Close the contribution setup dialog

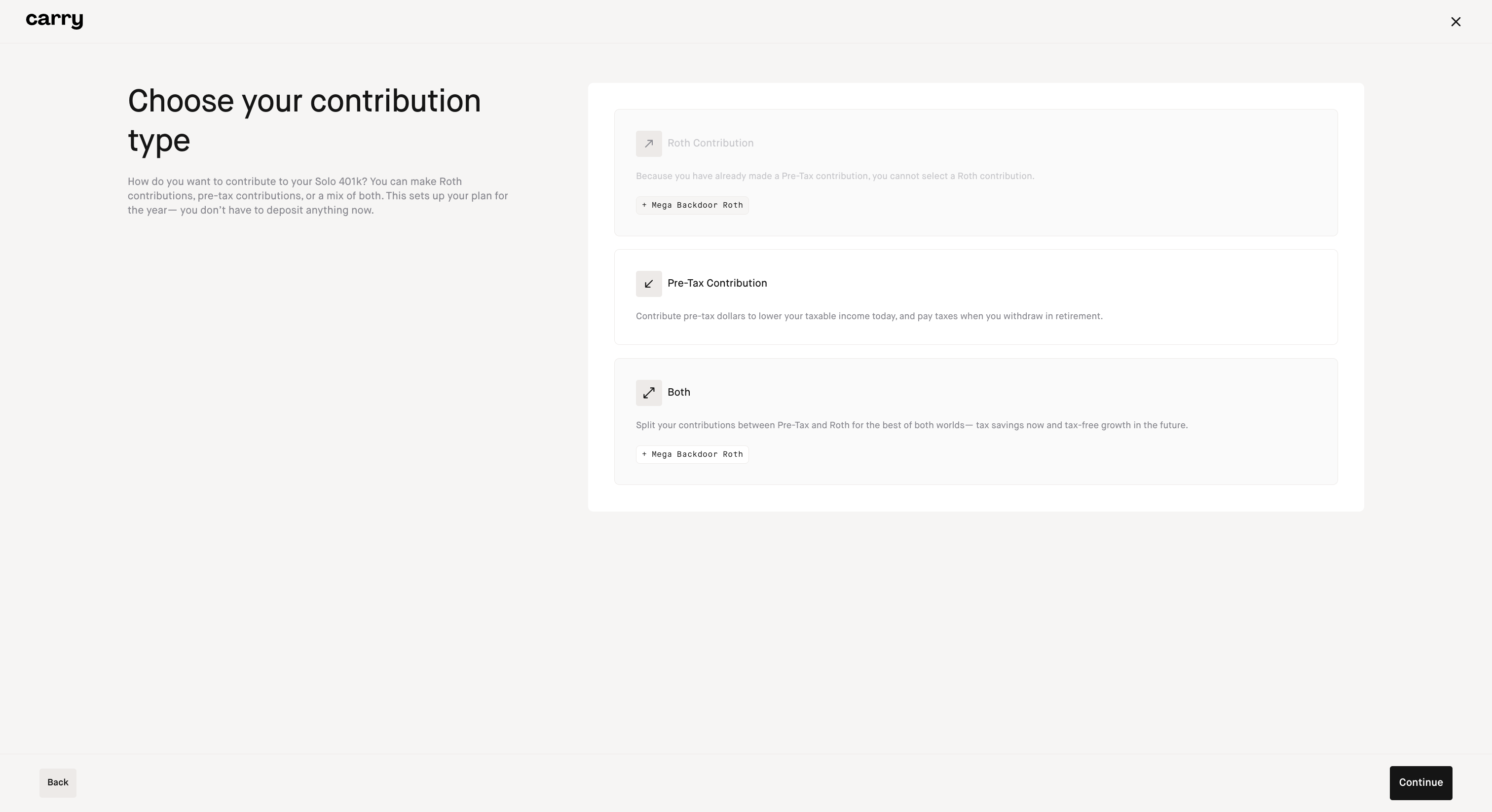click(1455, 22)
